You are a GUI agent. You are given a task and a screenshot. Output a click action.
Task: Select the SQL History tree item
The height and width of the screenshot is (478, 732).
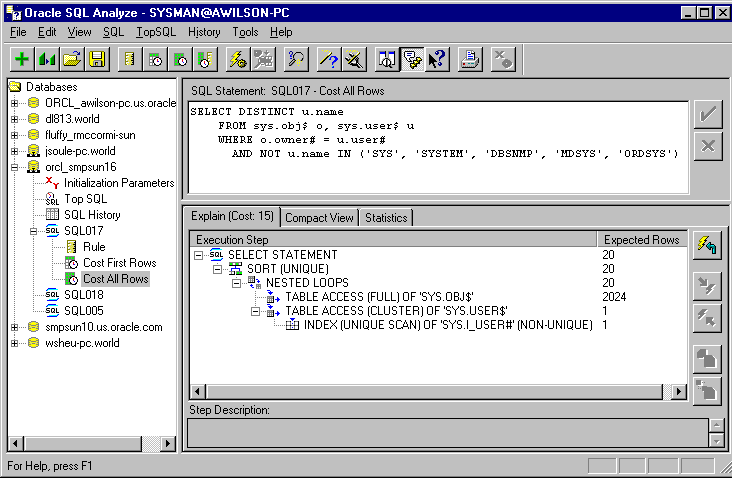tap(92, 215)
